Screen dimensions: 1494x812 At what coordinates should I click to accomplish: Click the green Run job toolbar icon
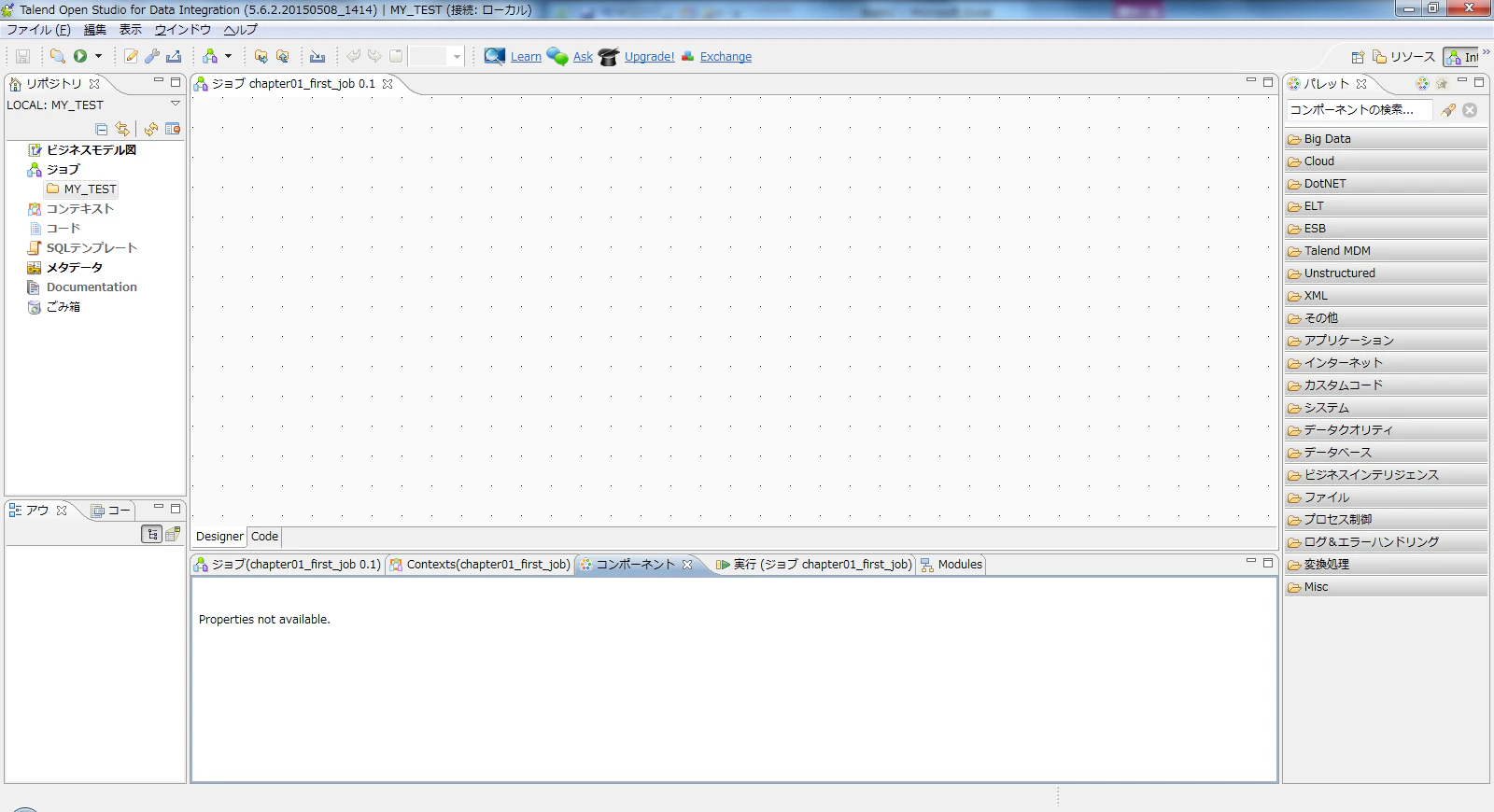coord(80,56)
